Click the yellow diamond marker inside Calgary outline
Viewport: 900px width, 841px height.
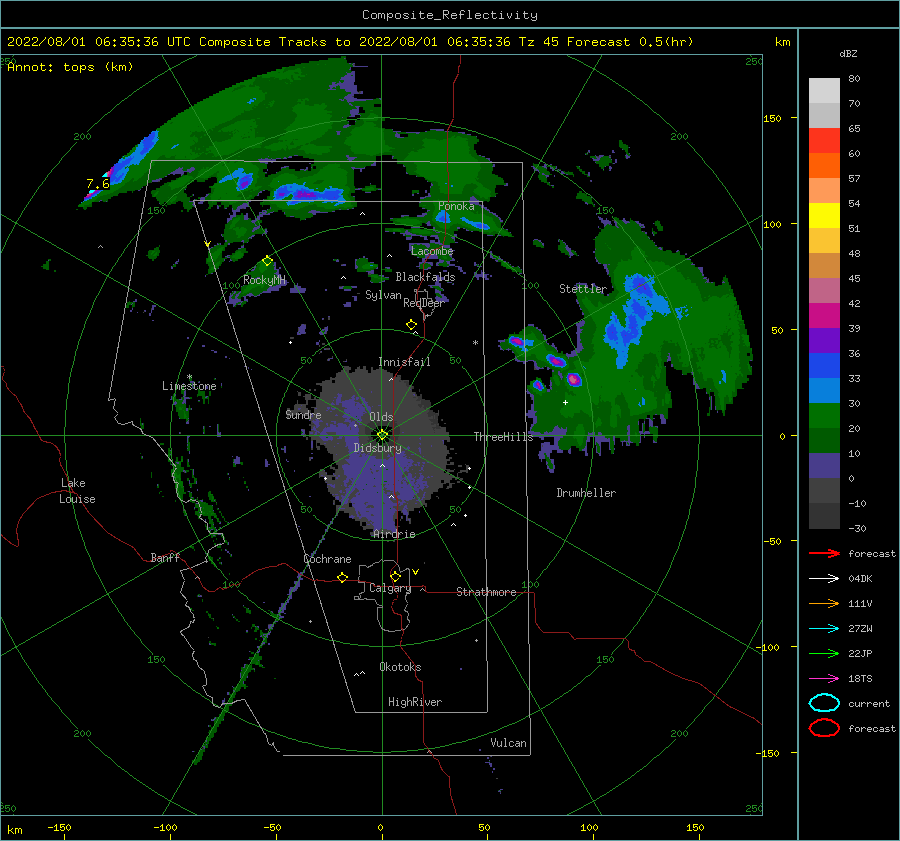coord(395,576)
